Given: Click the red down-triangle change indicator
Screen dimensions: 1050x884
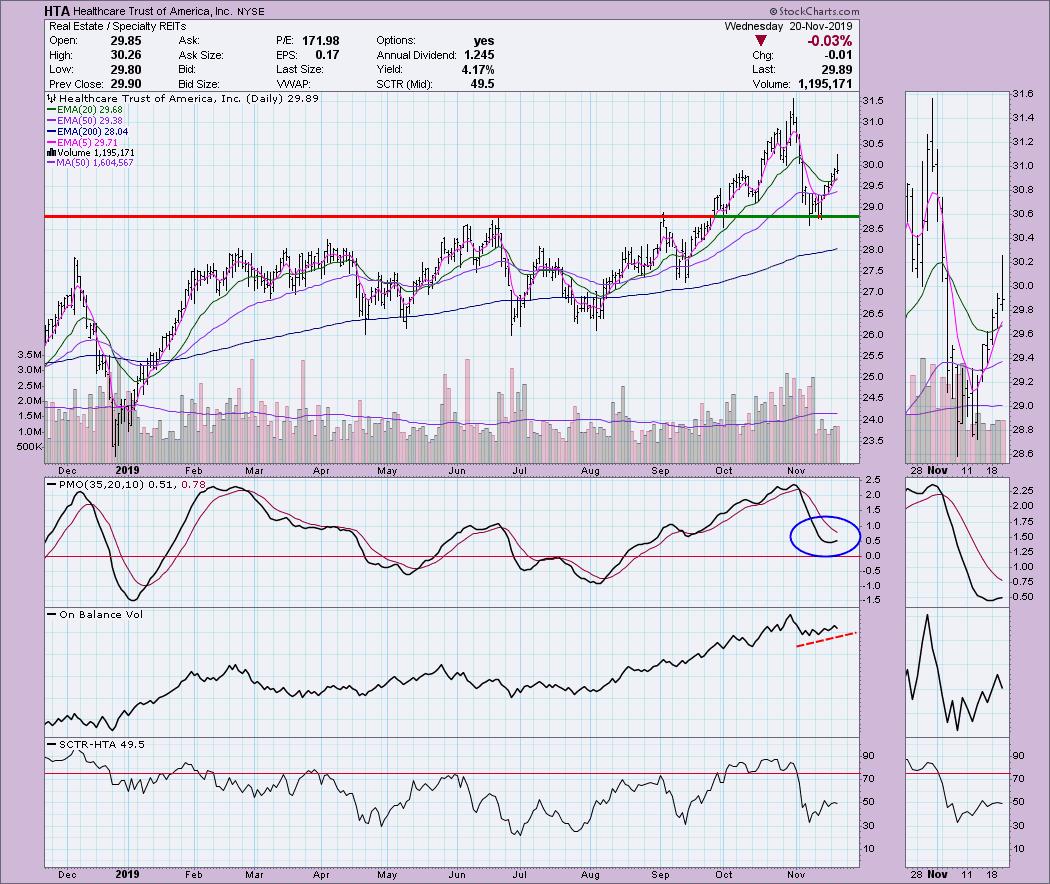Looking at the screenshot, I should (x=760, y=41).
